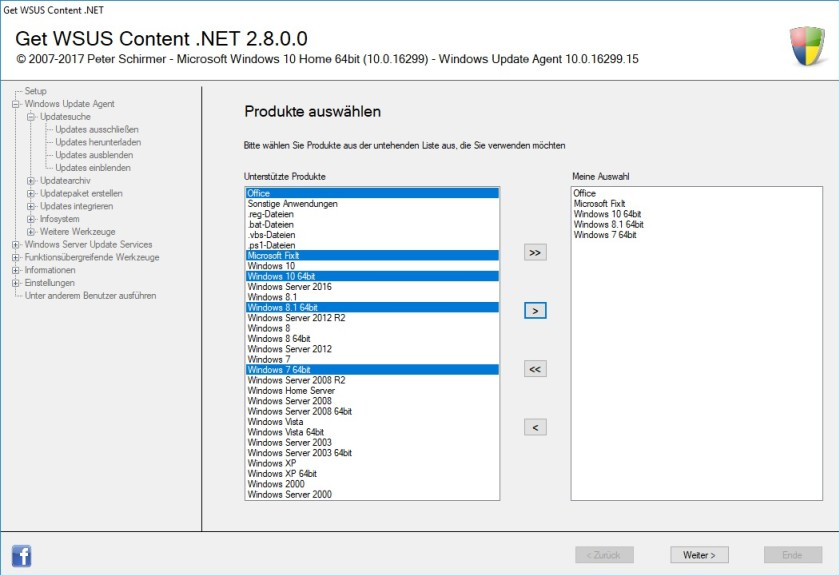Open Updates herunterladen tree item

pyautogui.click(x=98, y=142)
